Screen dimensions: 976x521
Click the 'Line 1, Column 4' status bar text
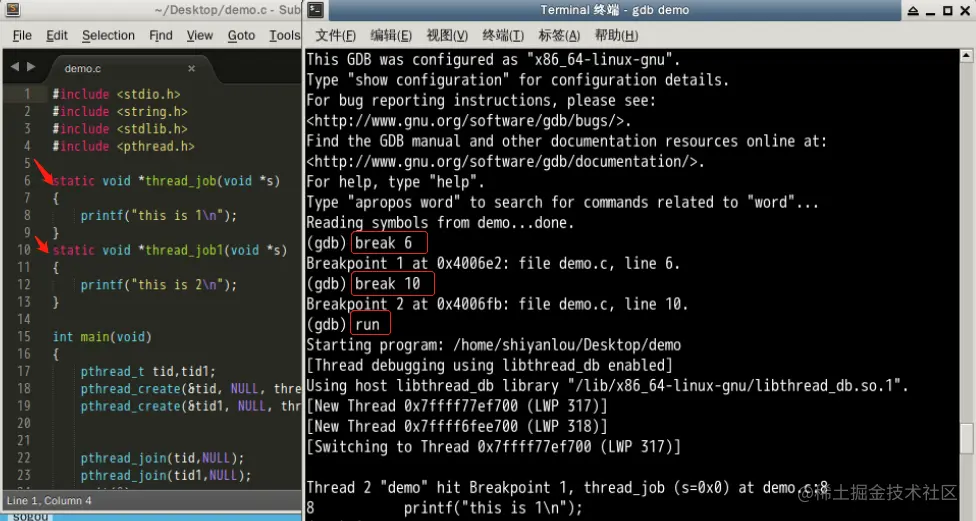pos(49,500)
